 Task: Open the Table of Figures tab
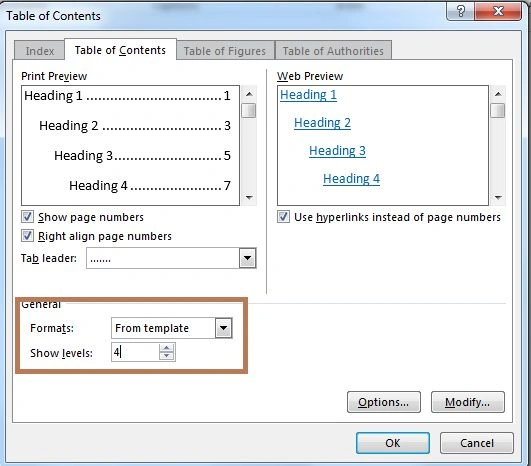click(225, 51)
